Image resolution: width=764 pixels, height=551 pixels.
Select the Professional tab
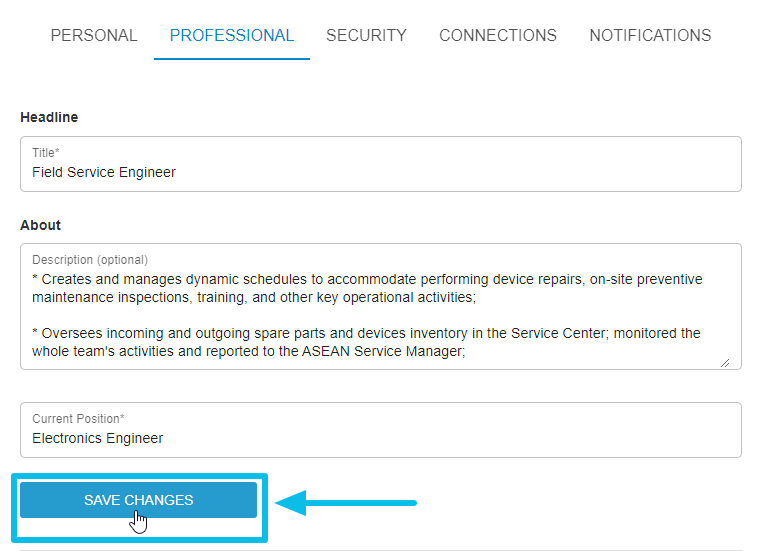pyautogui.click(x=232, y=36)
